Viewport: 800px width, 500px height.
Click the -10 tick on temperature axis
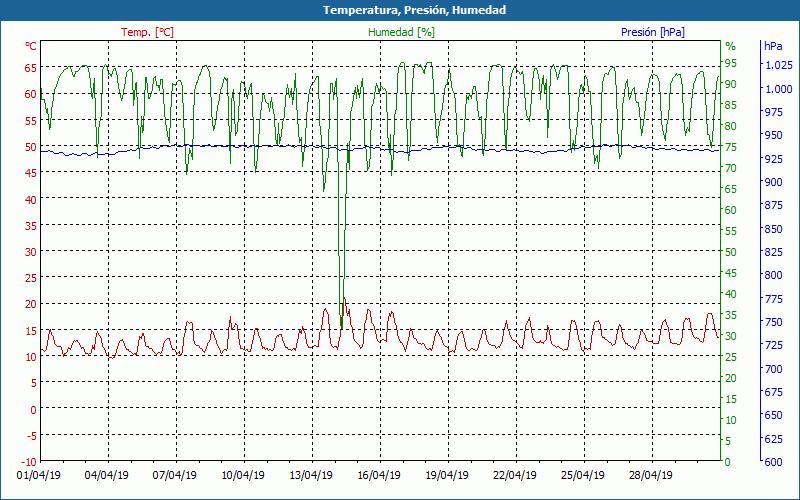coord(29,462)
